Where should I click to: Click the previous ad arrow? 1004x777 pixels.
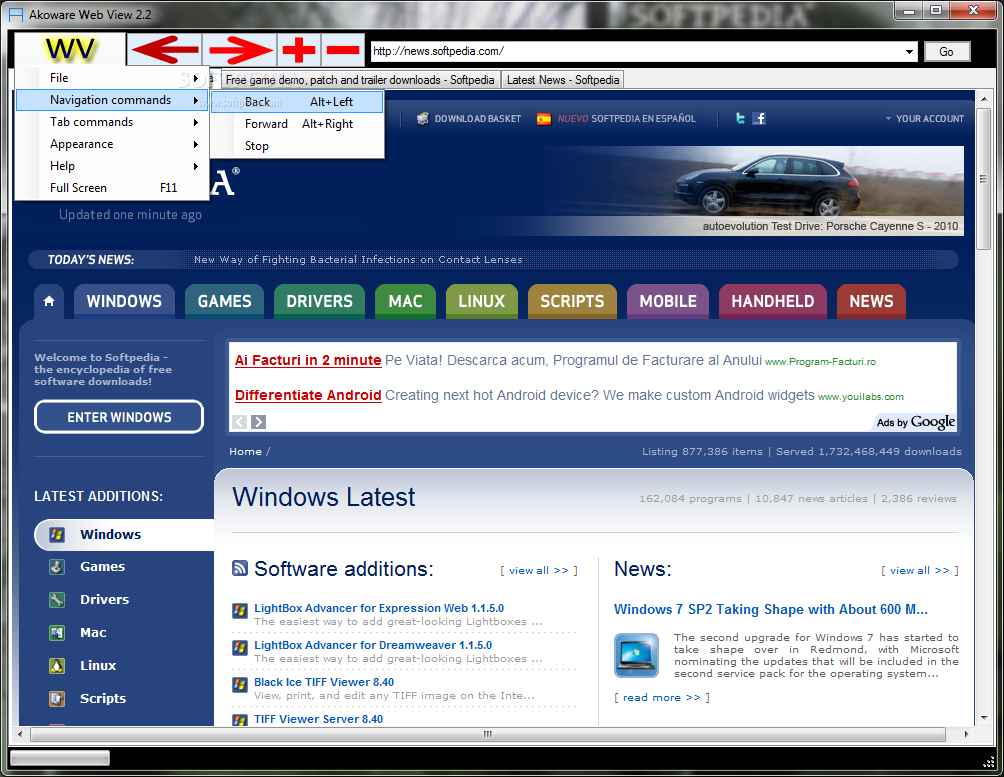coord(239,421)
